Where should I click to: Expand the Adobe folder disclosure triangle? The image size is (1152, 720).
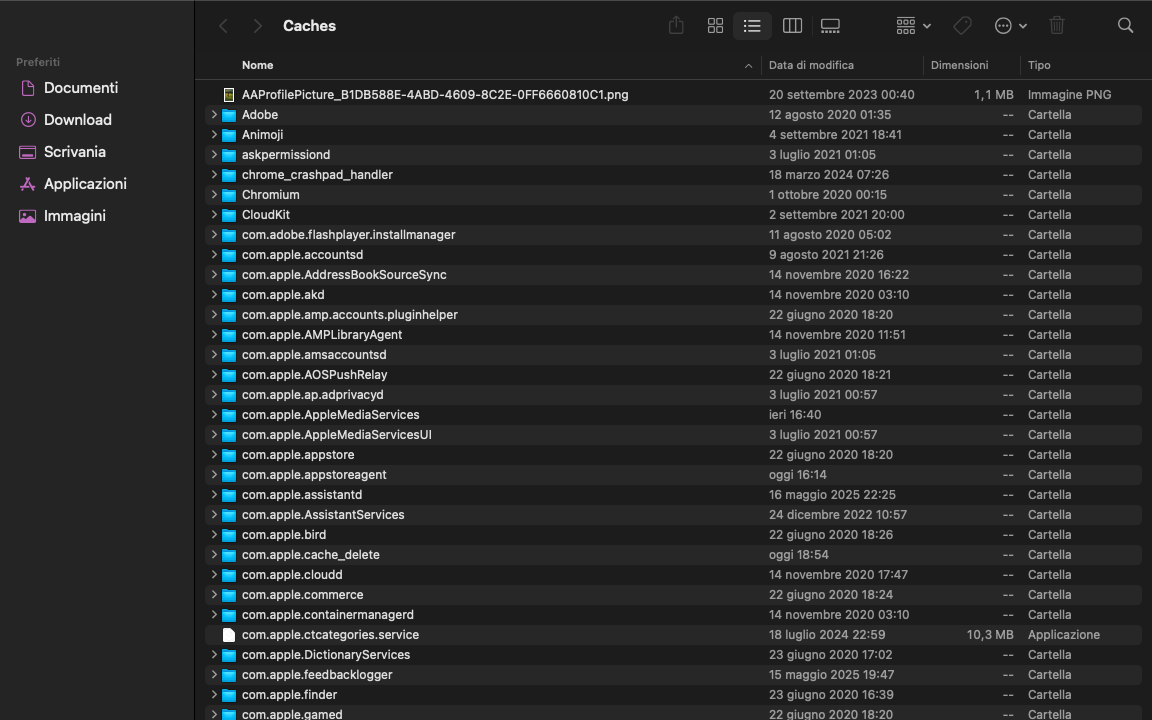214,114
